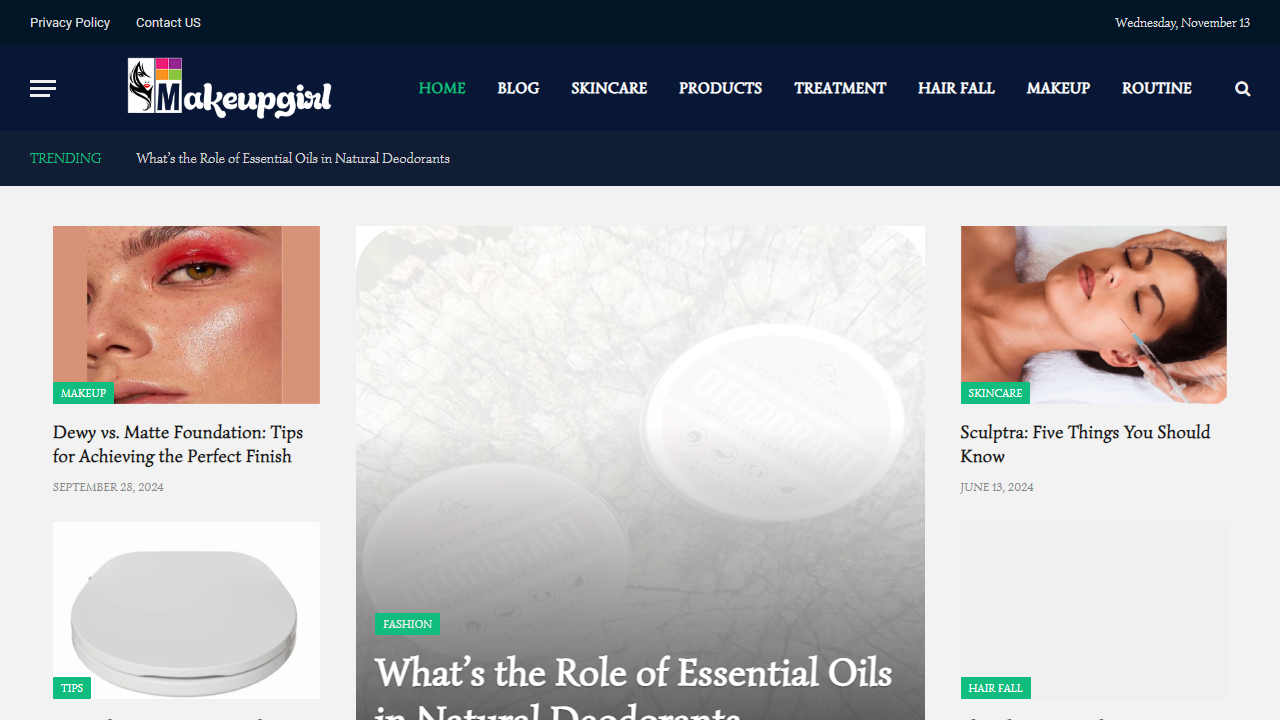Image resolution: width=1280 pixels, height=720 pixels.
Task: Open Dewy vs. Matte Foundation article title
Action: [x=178, y=444]
